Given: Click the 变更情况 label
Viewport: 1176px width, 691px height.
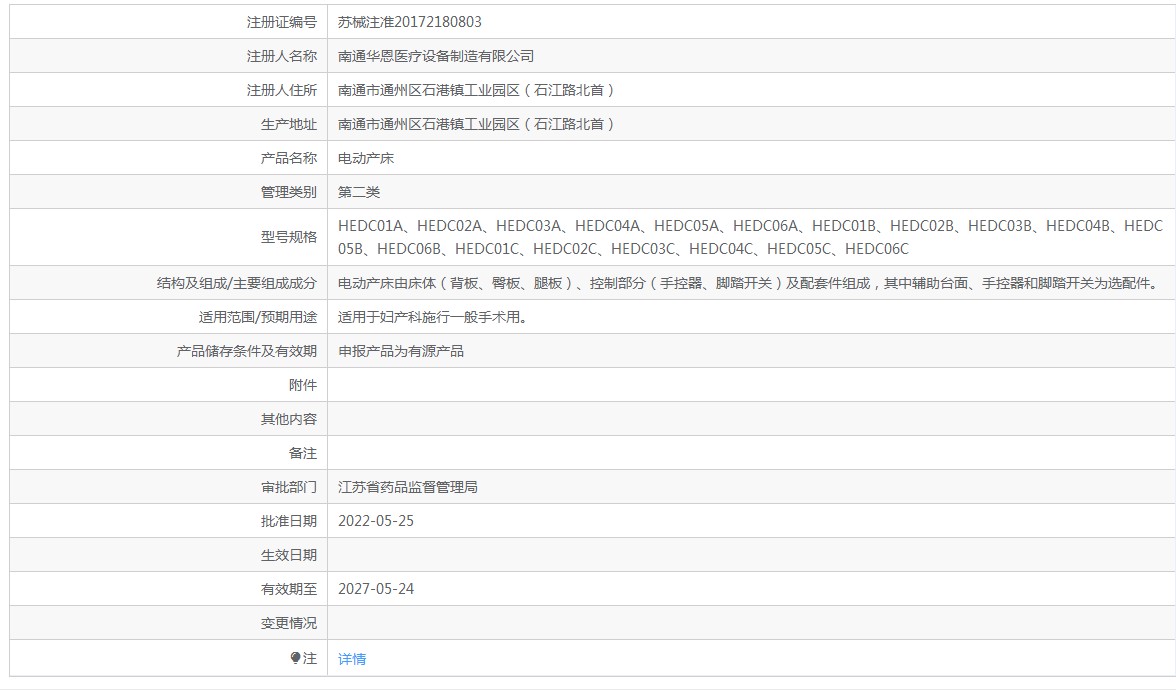Looking at the screenshot, I should [x=289, y=623].
